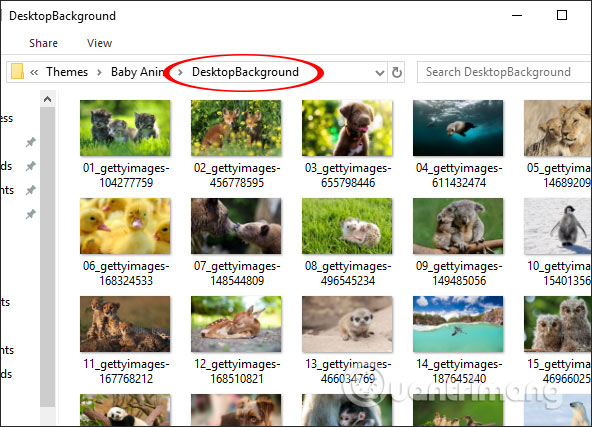Select koala thumbnail 09_gettyimages-149485056

[x=458, y=226]
